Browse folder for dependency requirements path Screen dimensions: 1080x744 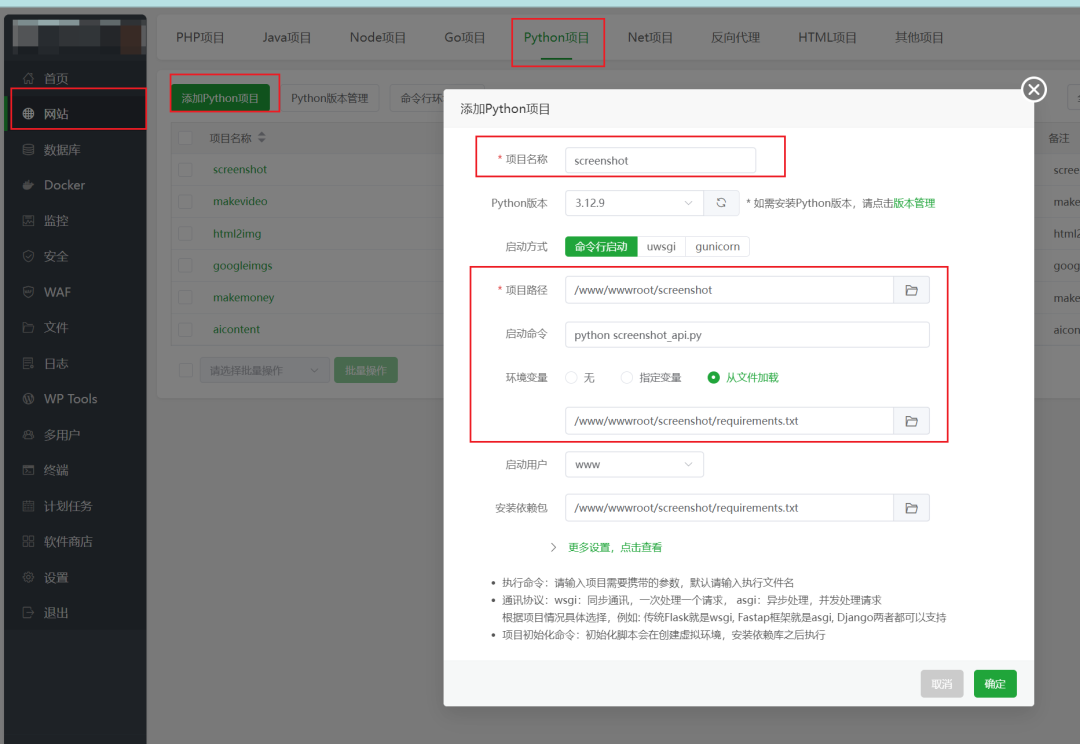911,508
